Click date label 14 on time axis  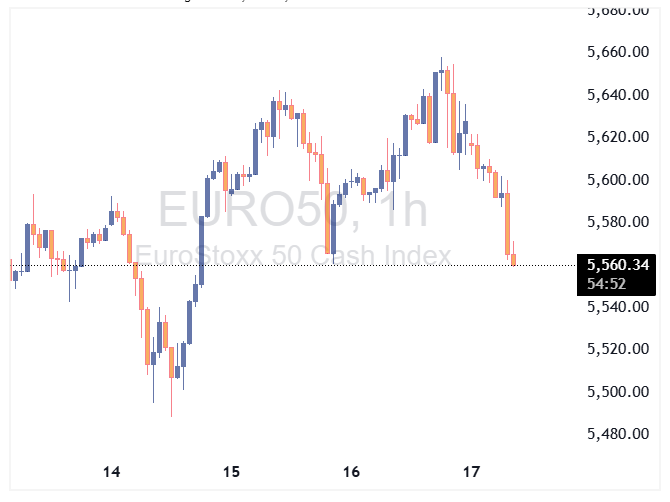coord(111,471)
